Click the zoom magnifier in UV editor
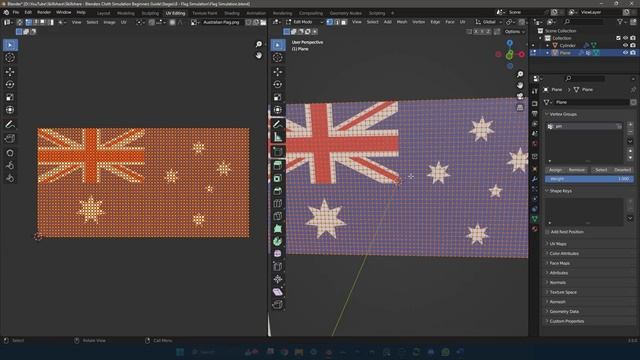 pos(259,44)
